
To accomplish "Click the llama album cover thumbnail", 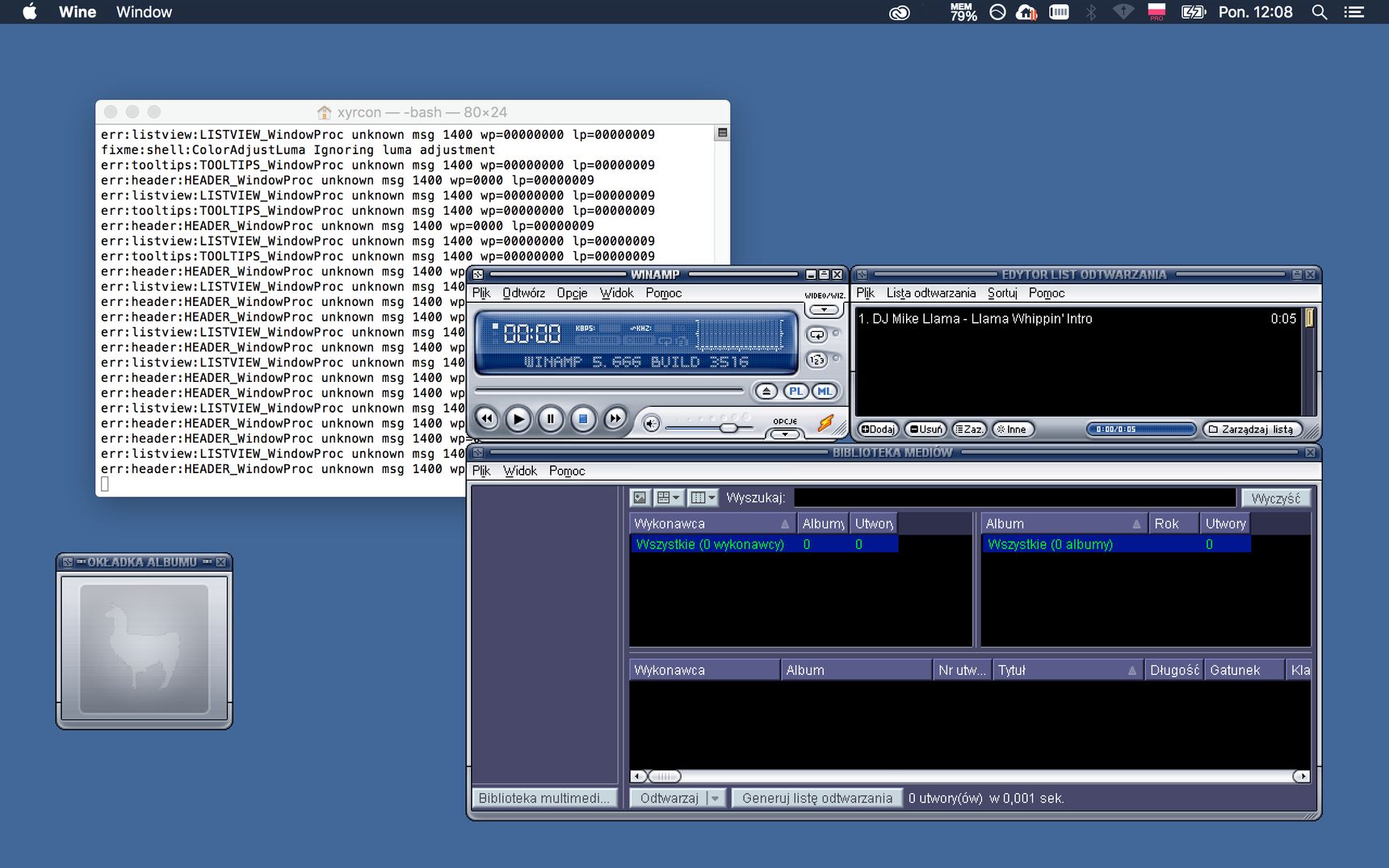I will point(145,648).
